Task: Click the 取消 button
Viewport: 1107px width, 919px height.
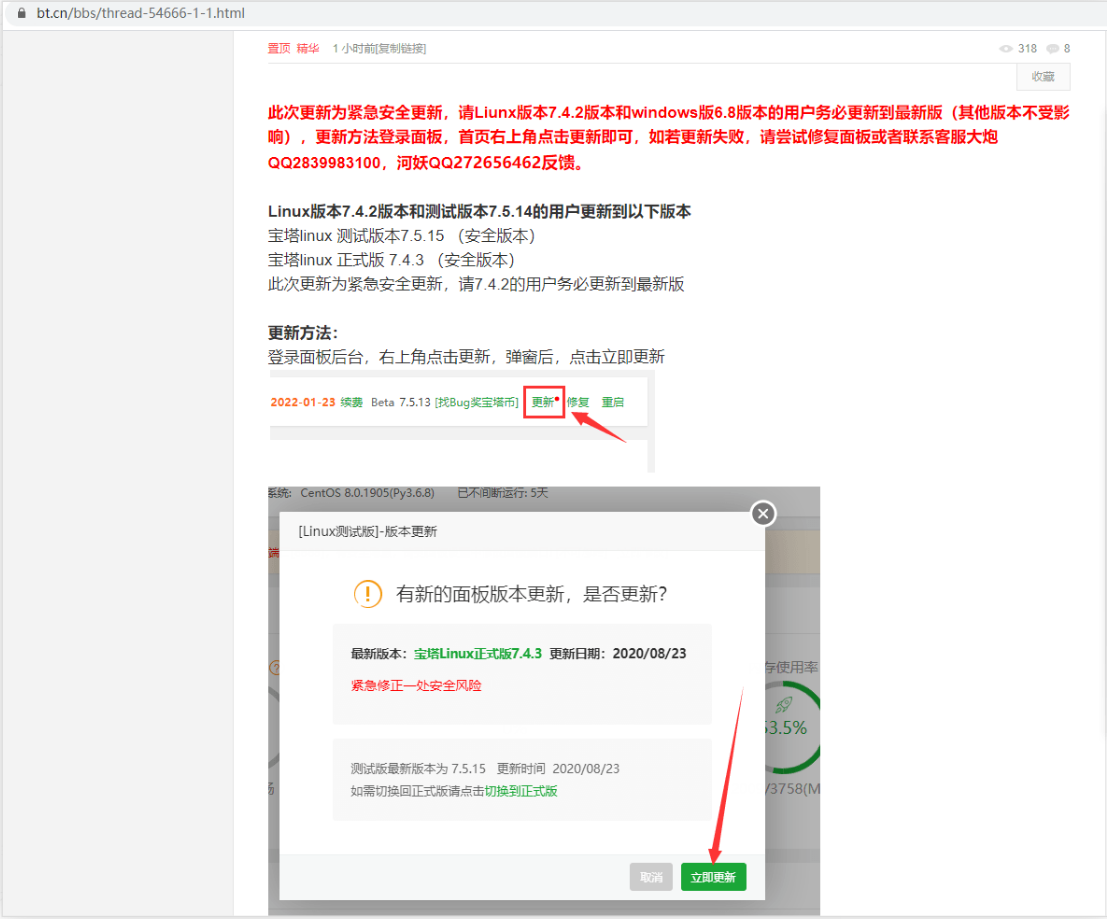Action: 651,877
